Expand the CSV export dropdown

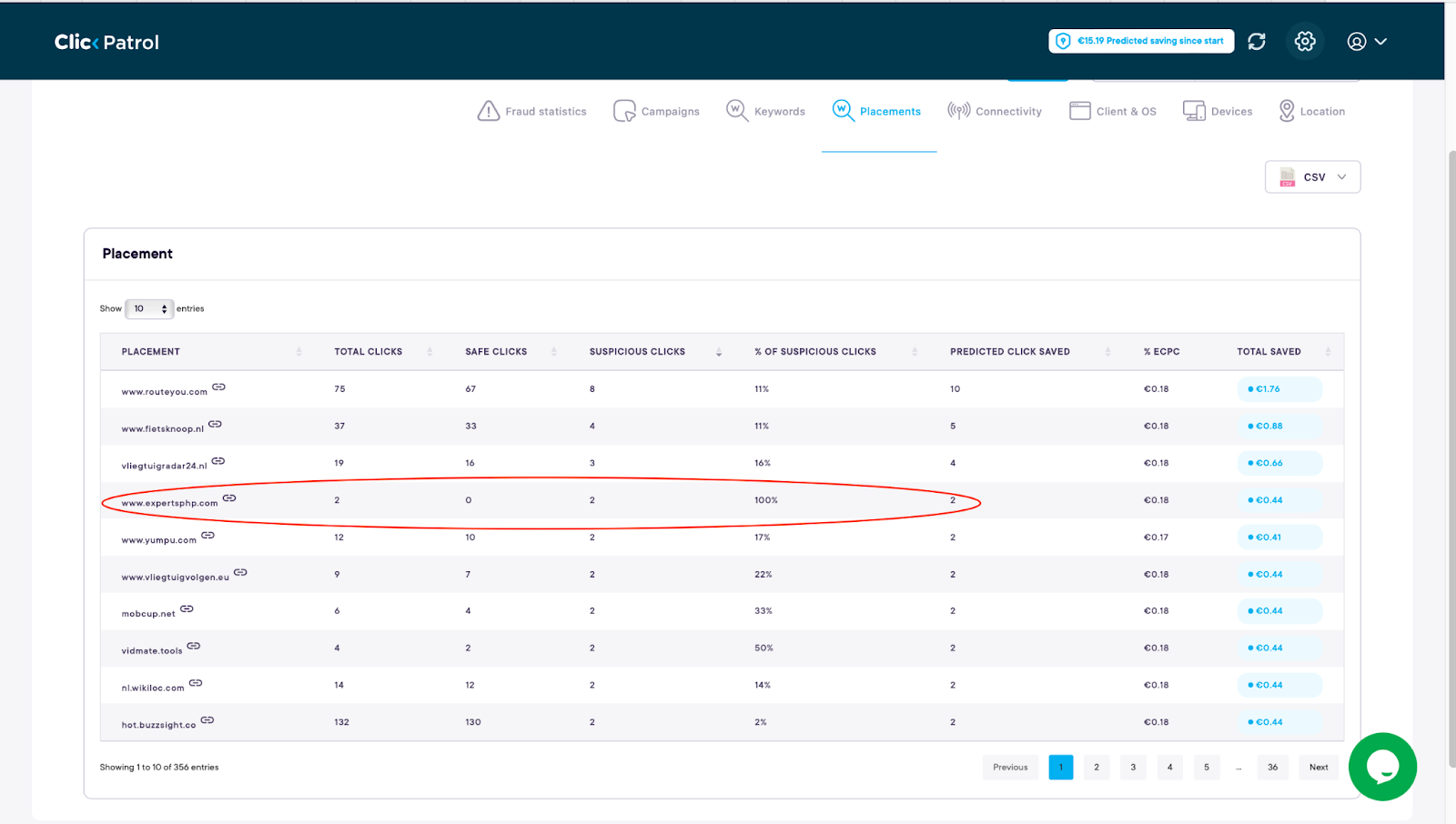pos(1312,177)
